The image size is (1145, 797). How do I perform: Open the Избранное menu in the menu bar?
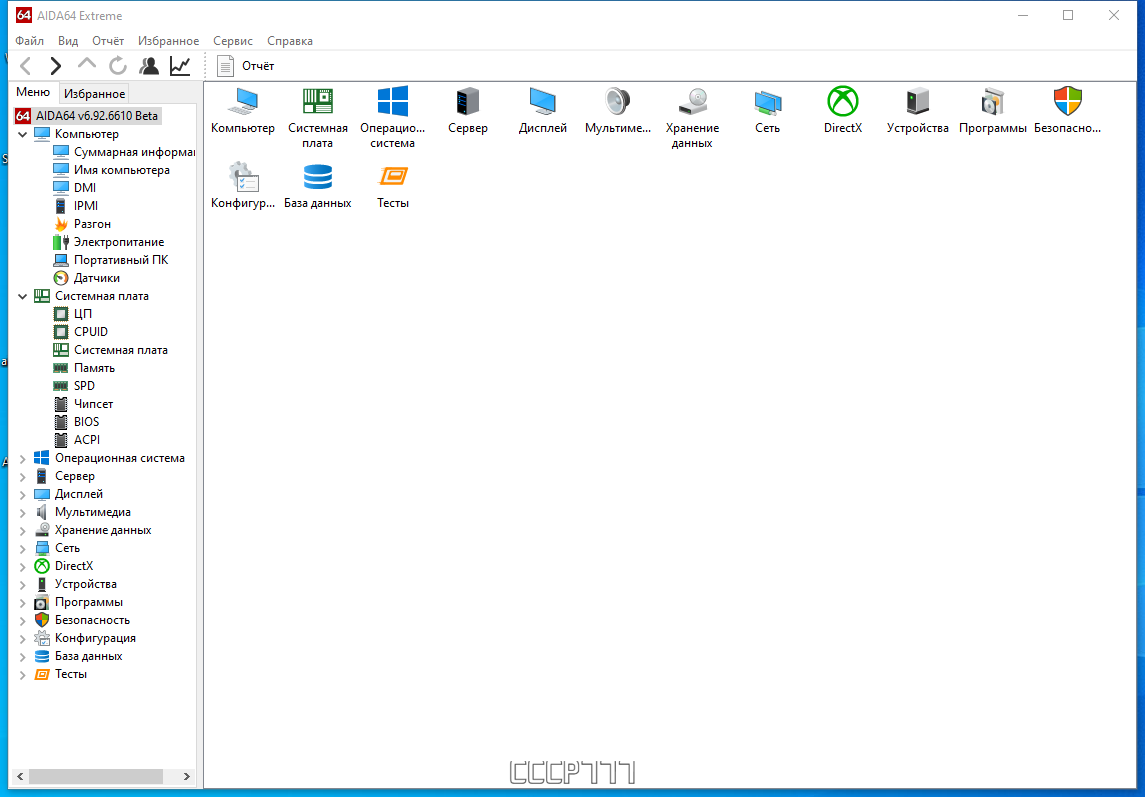(169, 41)
